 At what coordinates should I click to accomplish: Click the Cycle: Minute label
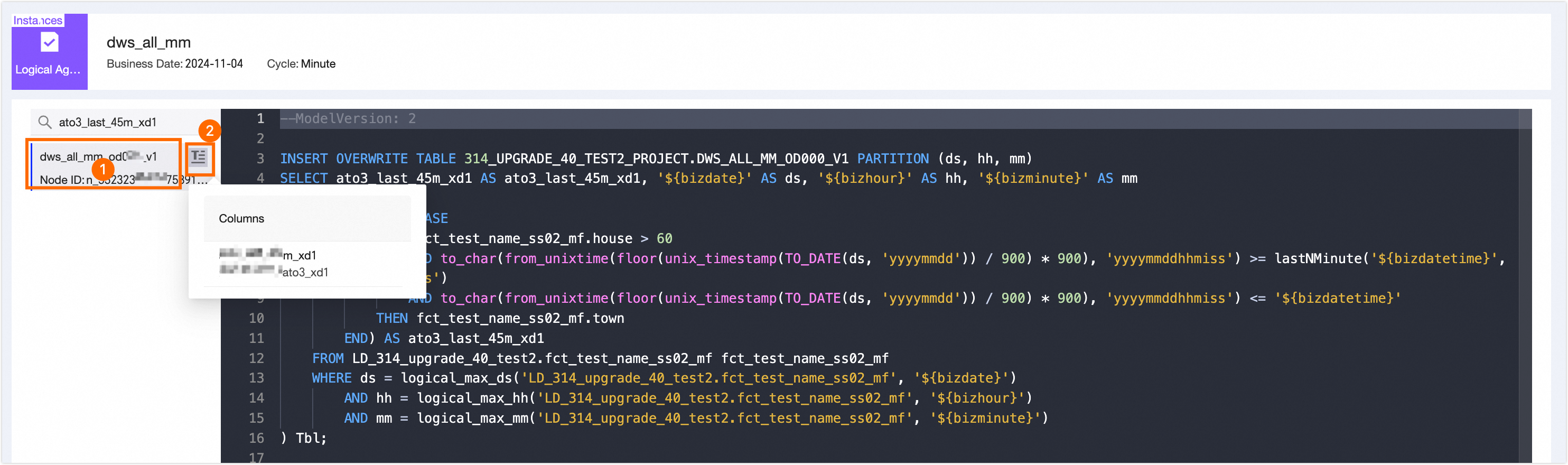(301, 64)
